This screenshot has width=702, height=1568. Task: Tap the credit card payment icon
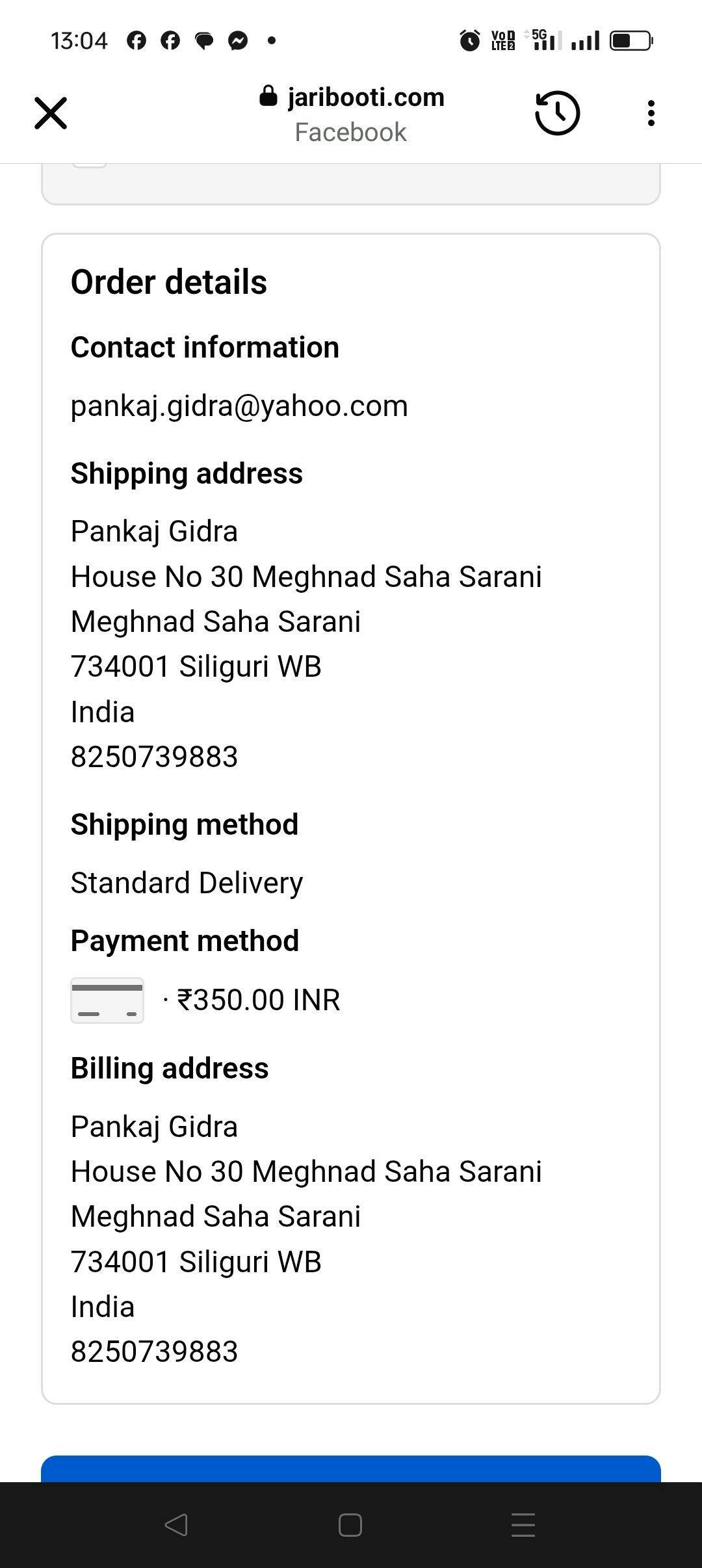[107, 1000]
